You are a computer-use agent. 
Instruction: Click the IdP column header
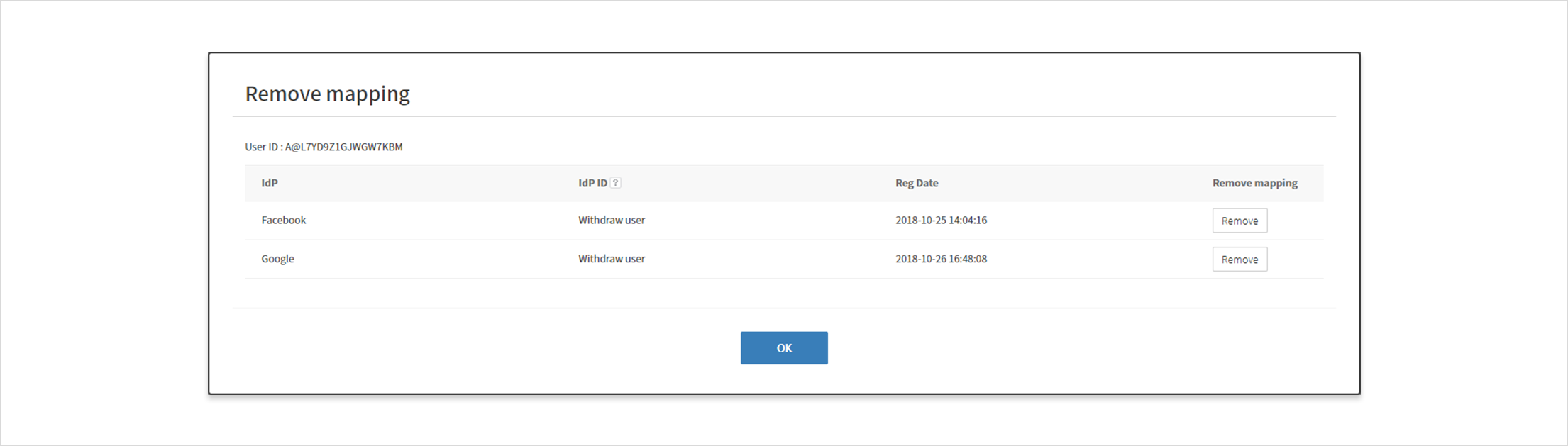click(x=270, y=183)
